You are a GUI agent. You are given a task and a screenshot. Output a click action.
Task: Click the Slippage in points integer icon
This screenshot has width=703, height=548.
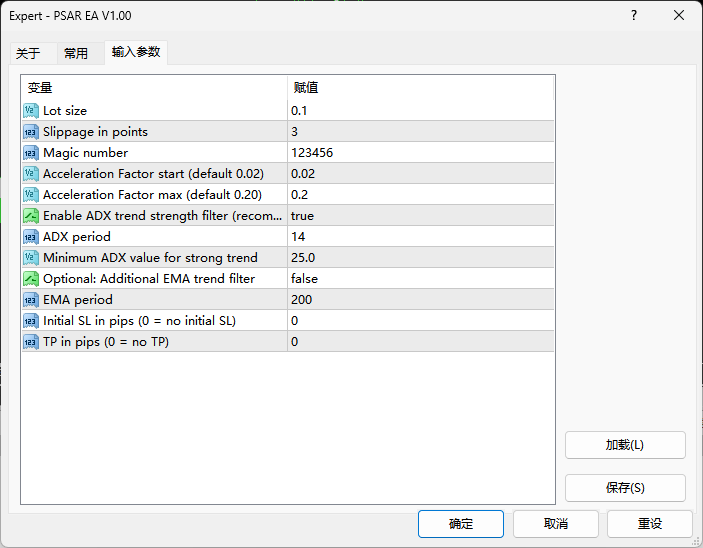click(x=31, y=132)
